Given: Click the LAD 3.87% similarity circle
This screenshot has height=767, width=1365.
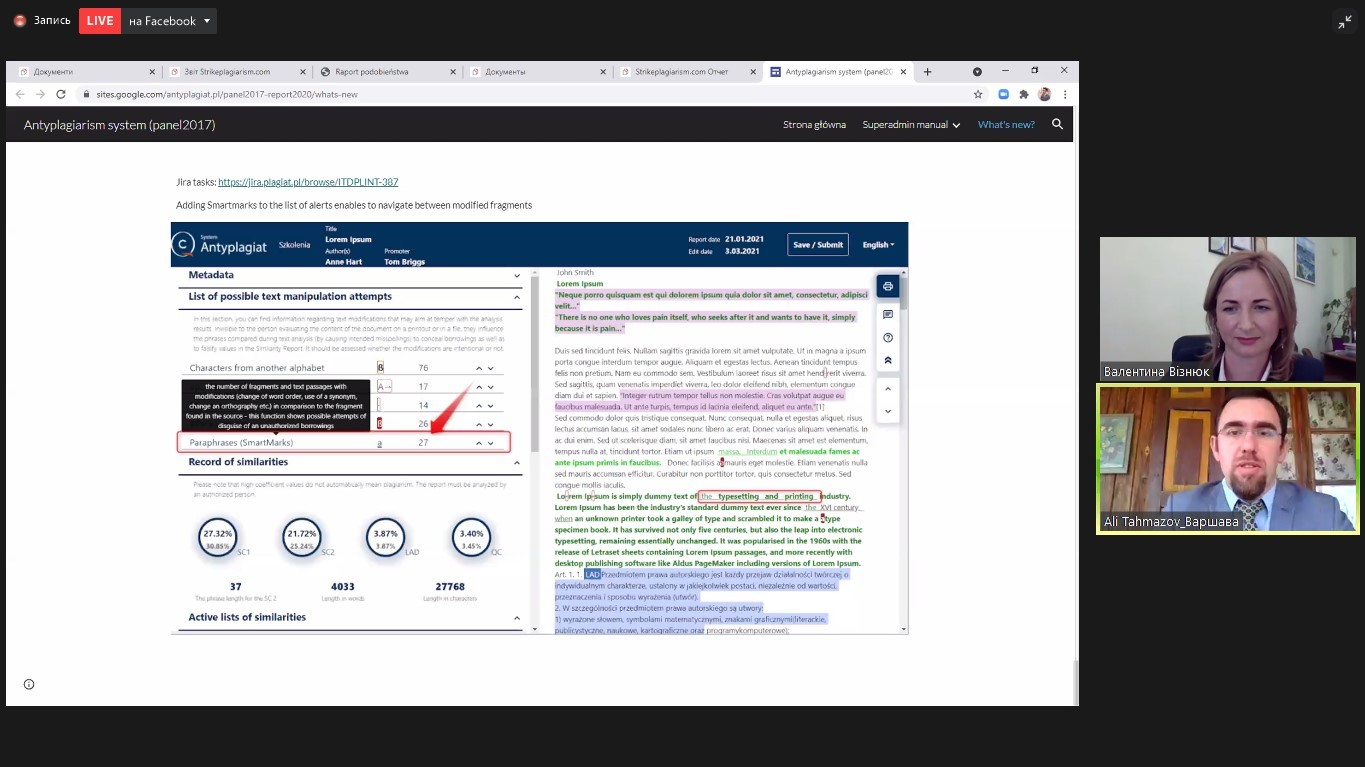Looking at the screenshot, I should coord(385,538).
